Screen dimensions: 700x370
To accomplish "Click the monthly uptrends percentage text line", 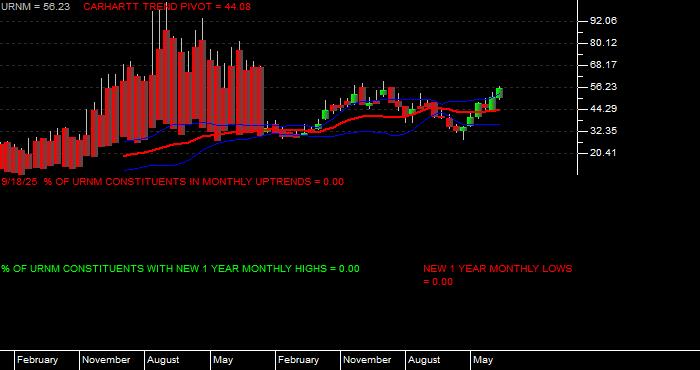I will coord(173,182).
